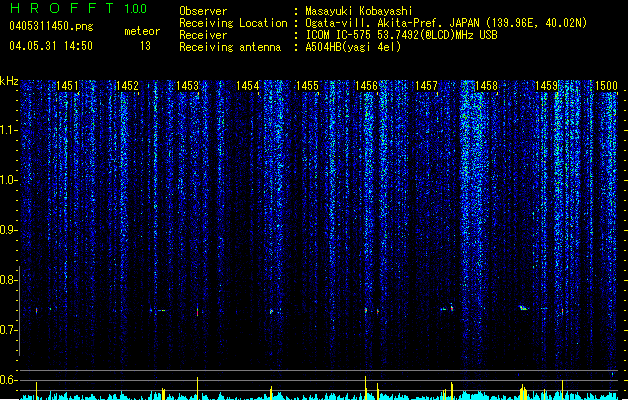The height and width of the screenshot is (400, 629).
Task: Click the date stamp 04.05.31 14:50
Action: coord(51,46)
